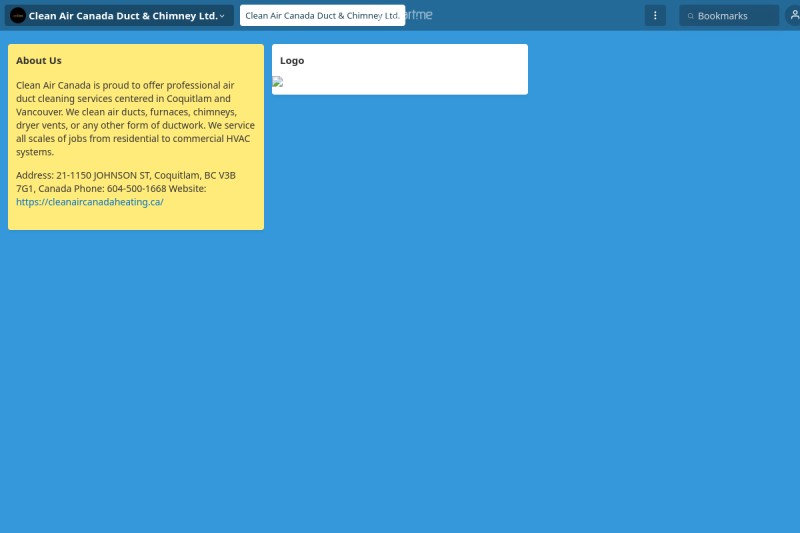Click the start.me logo in header
Image resolution: width=800 pixels, height=533 pixels.
419,15
